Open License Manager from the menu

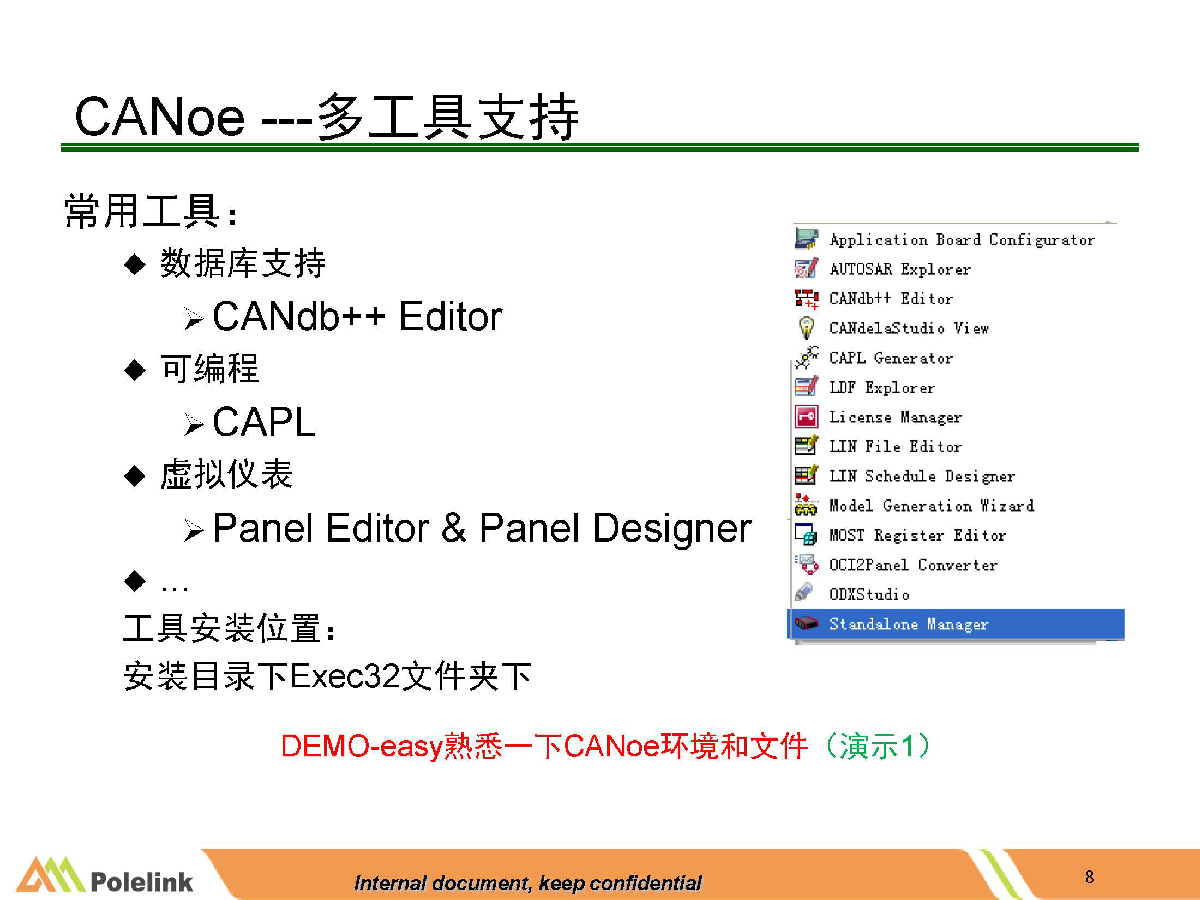point(895,417)
